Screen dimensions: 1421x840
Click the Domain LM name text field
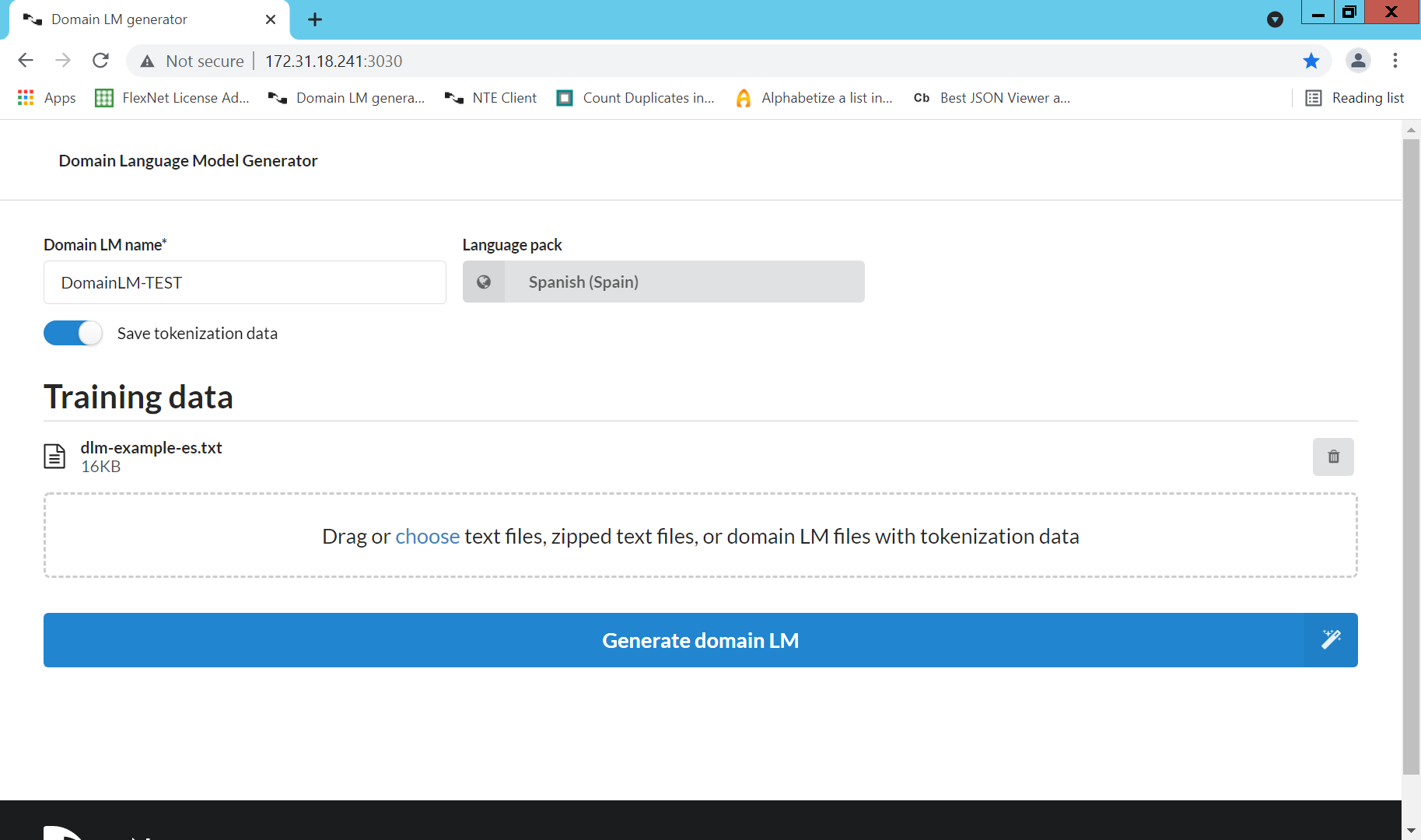click(x=244, y=282)
